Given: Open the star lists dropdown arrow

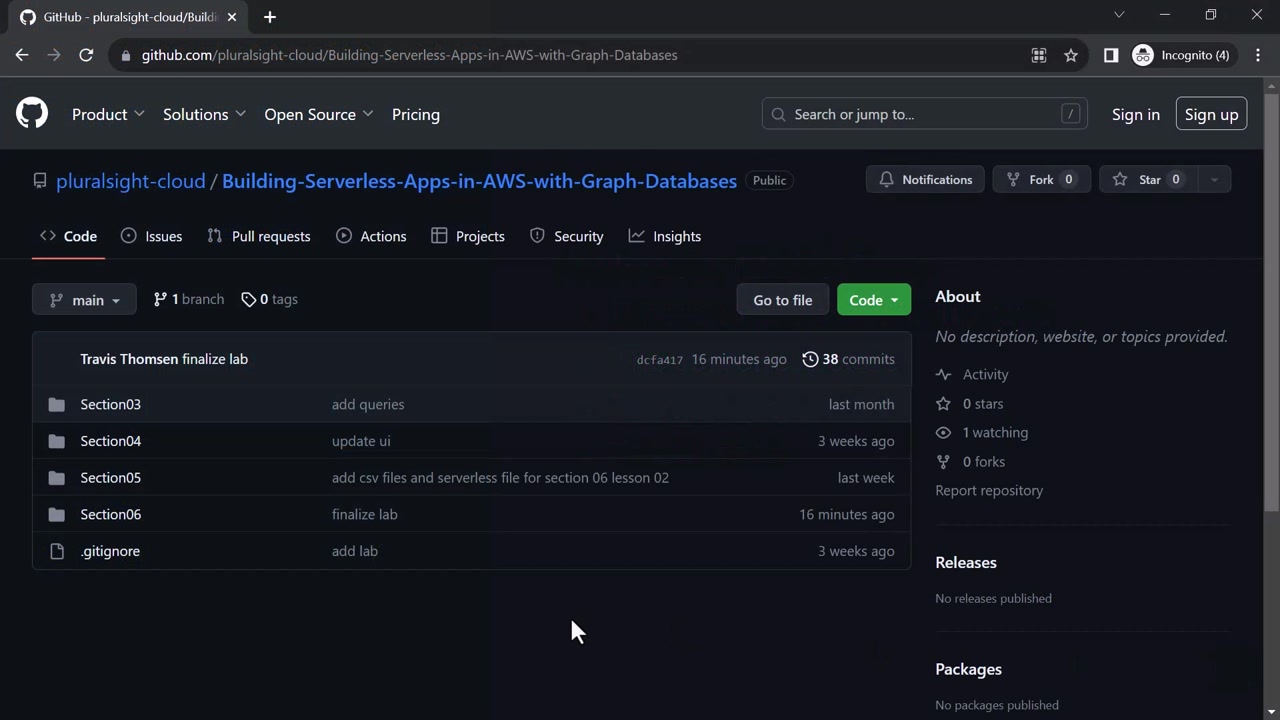Looking at the screenshot, I should point(1214,180).
